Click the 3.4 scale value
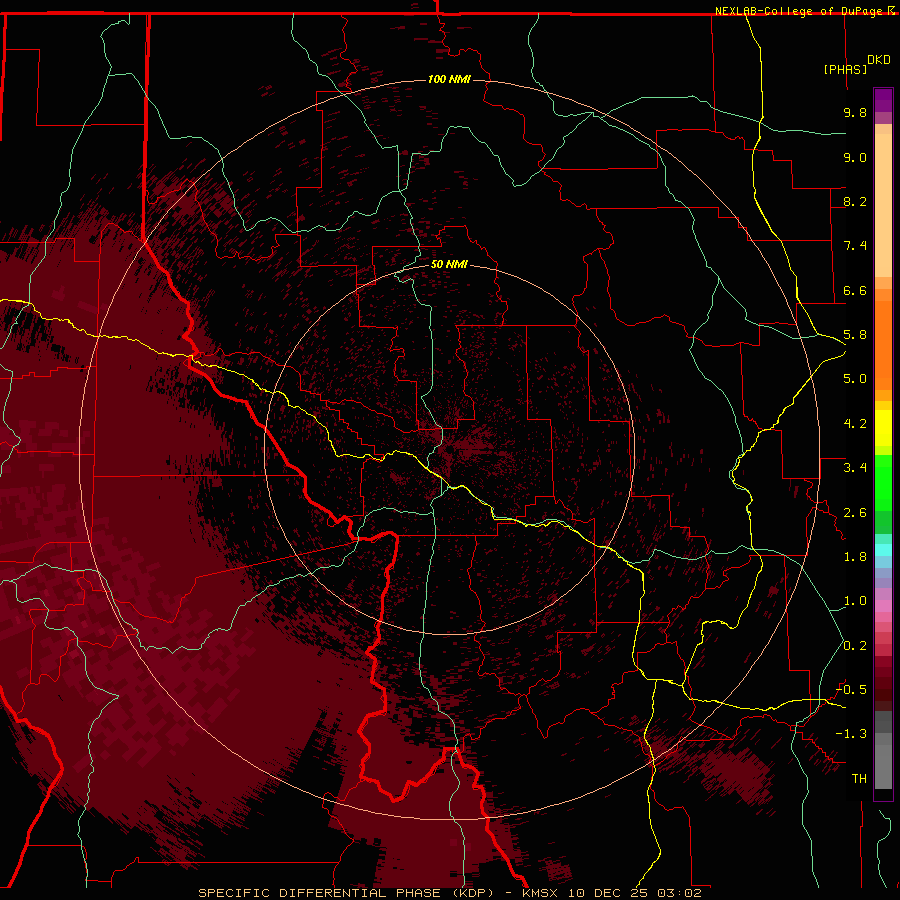This screenshot has width=900, height=900. click(855, 468)
